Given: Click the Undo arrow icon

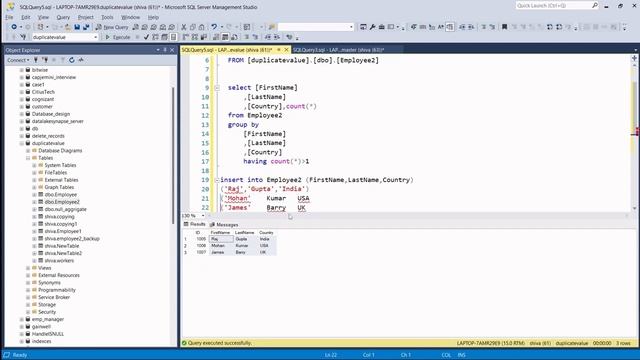Looking at the screenshot, I should (x=214, y=27).
